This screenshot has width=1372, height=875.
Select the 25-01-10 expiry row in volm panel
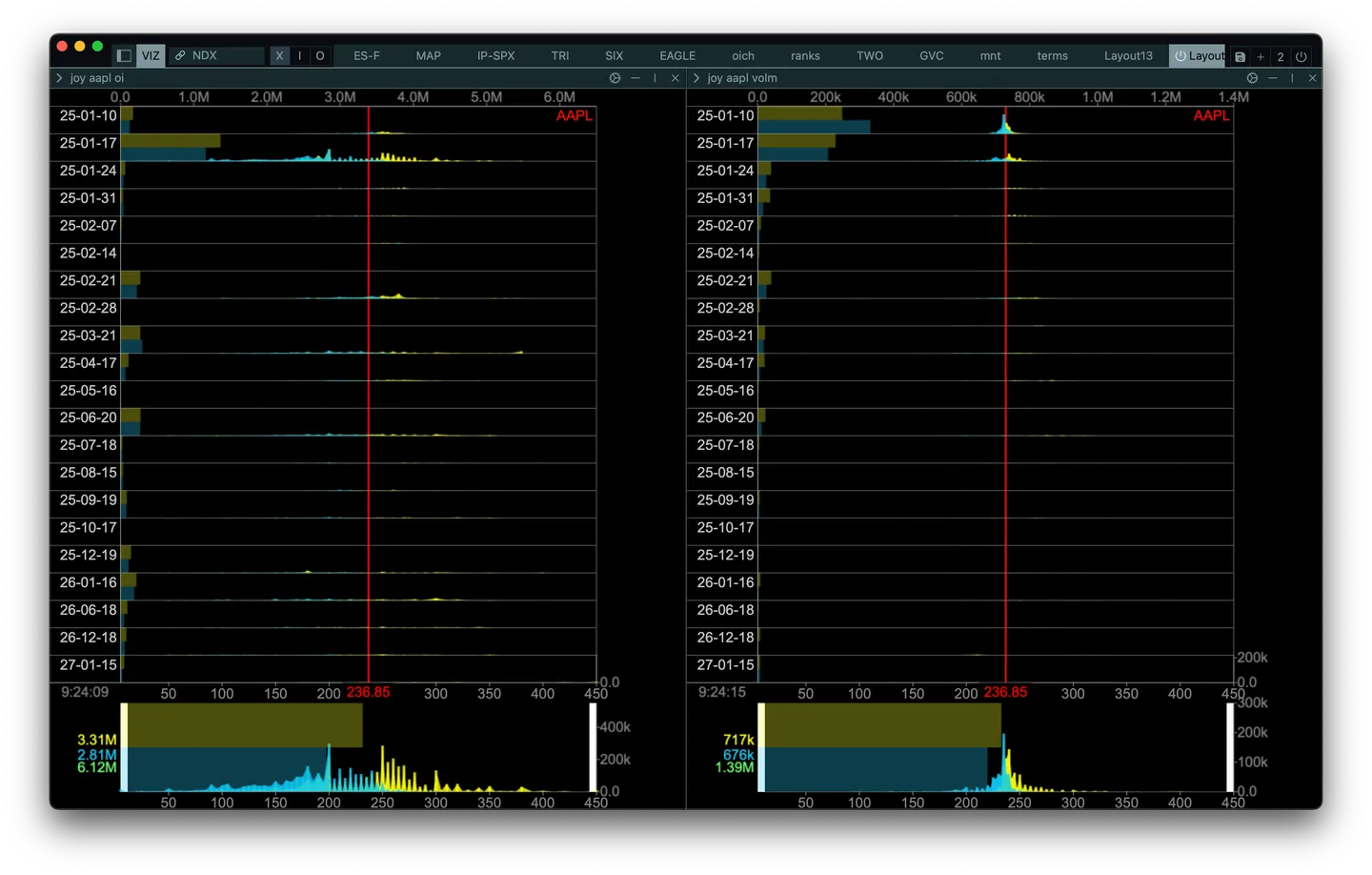960,120
